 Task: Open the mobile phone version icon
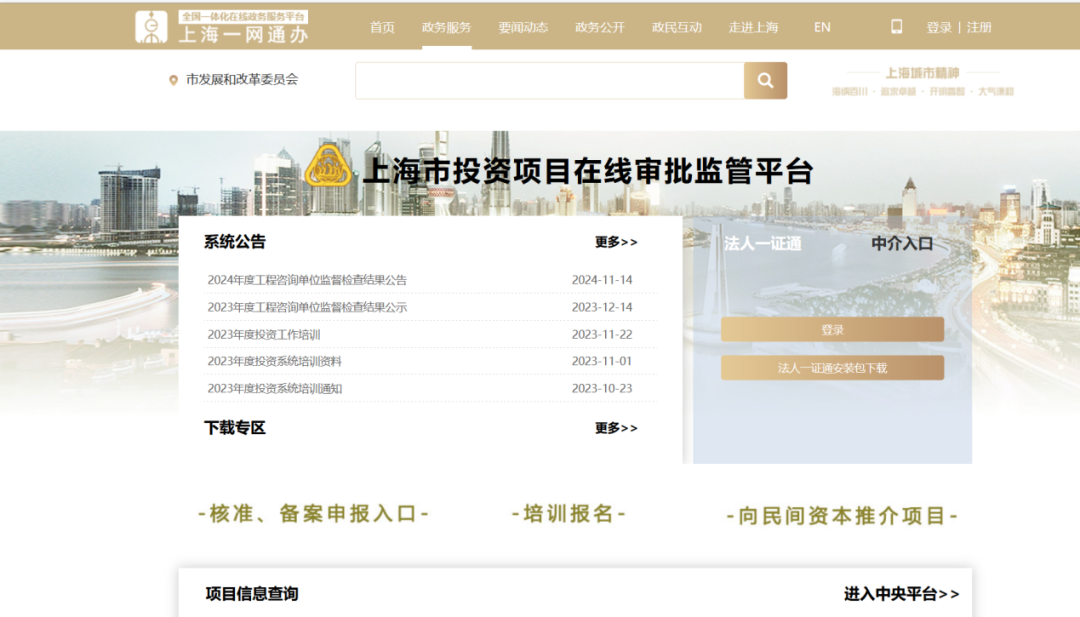896,27
